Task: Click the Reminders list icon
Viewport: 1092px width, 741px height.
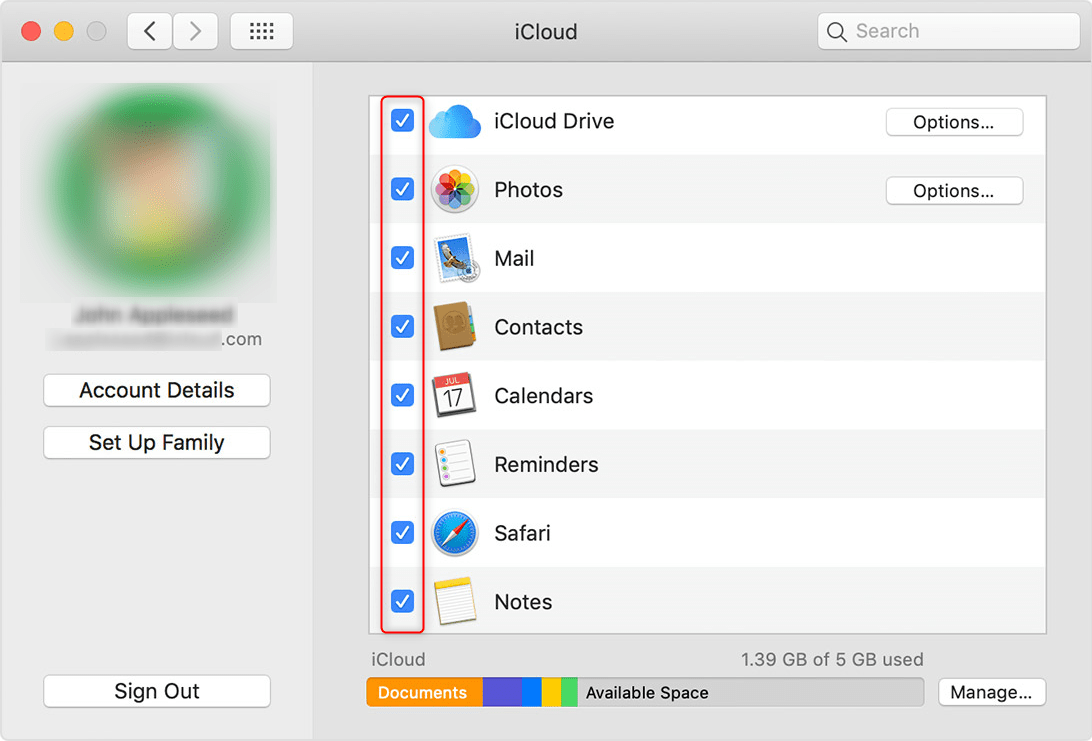Action: (455, 463)
